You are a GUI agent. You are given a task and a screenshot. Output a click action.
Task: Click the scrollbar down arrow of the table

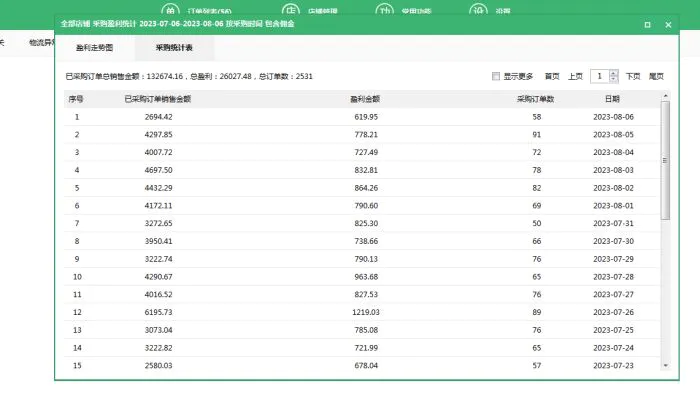[x=665, y=365]
